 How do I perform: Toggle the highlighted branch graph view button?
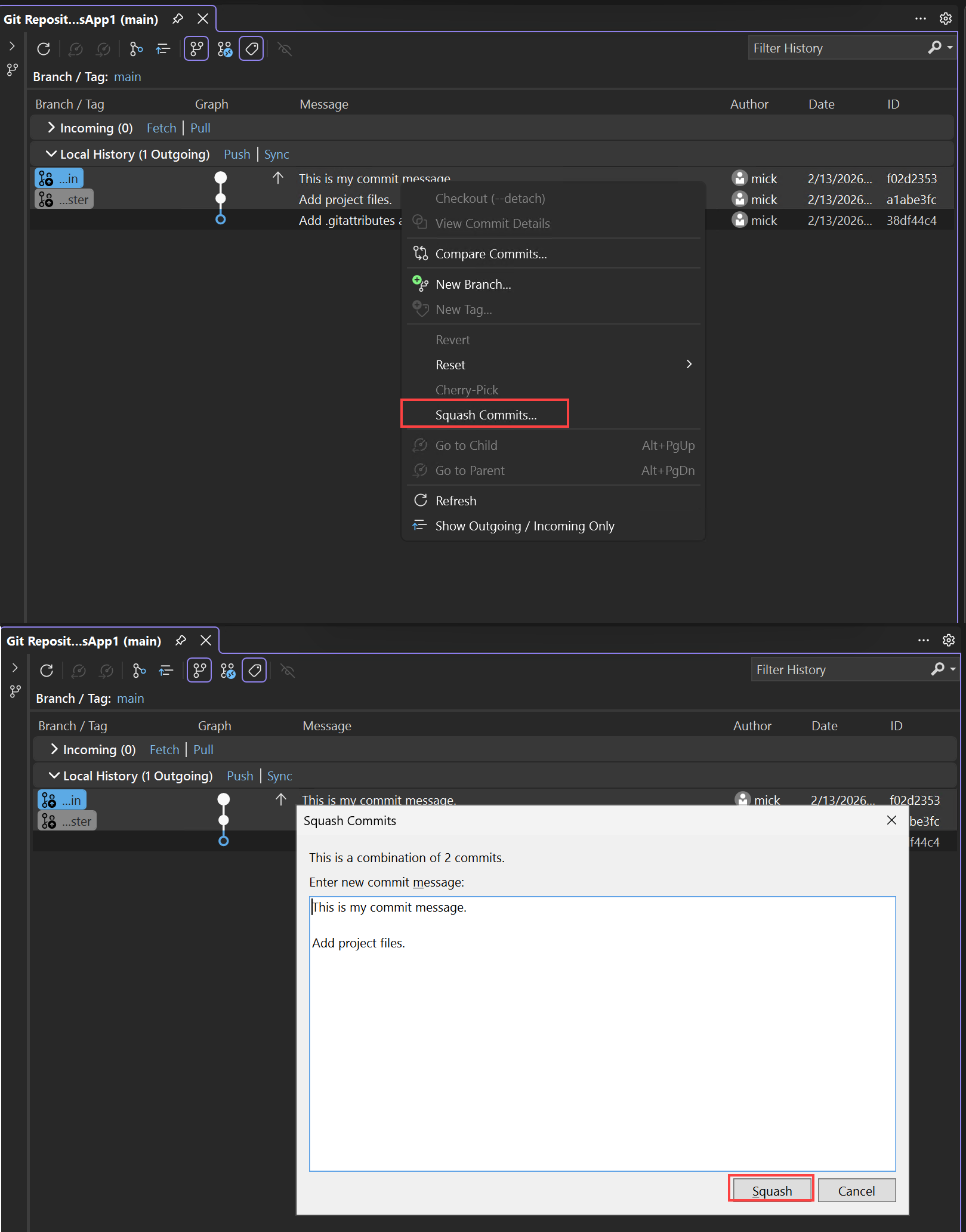pyautogui.click(x=196, y=48)
